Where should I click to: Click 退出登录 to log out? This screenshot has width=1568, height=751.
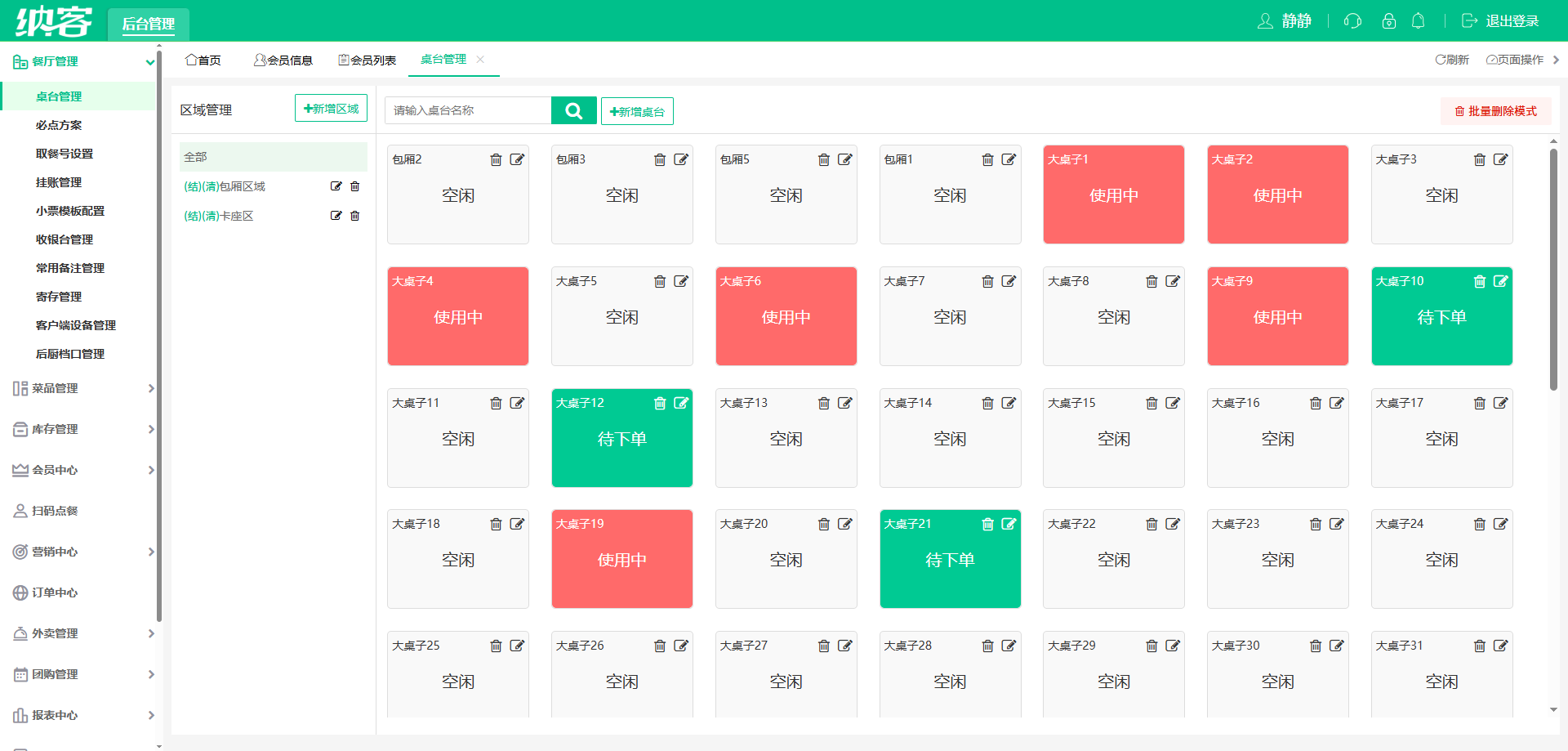1500,20
